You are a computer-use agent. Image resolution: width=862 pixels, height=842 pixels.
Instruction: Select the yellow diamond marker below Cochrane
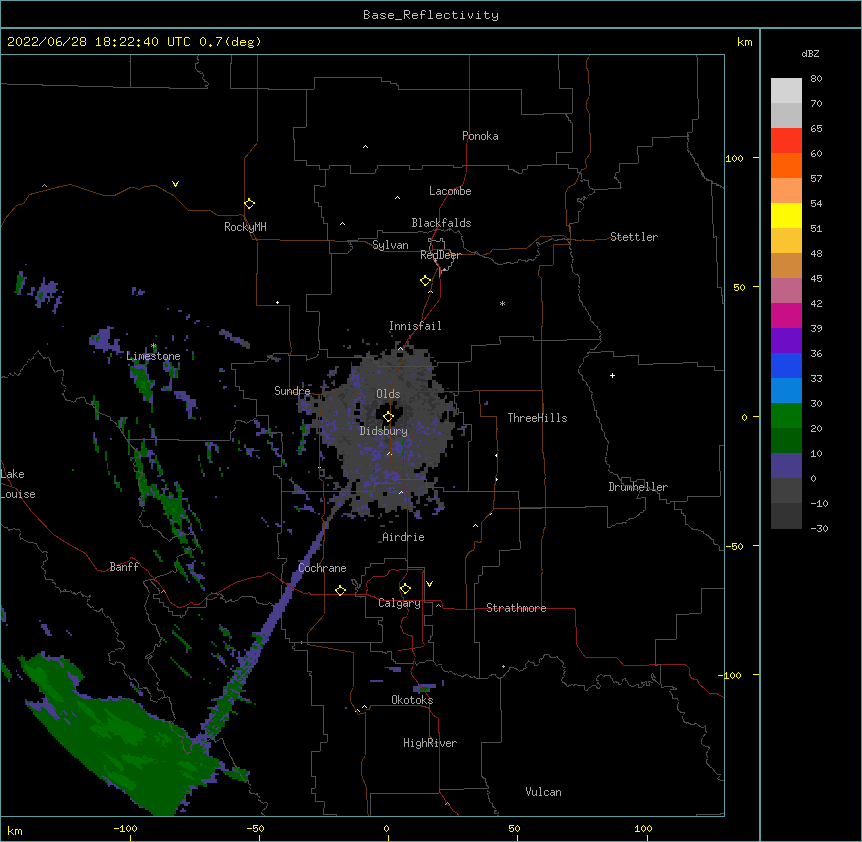pyautogui.click(x=340, y=590)
